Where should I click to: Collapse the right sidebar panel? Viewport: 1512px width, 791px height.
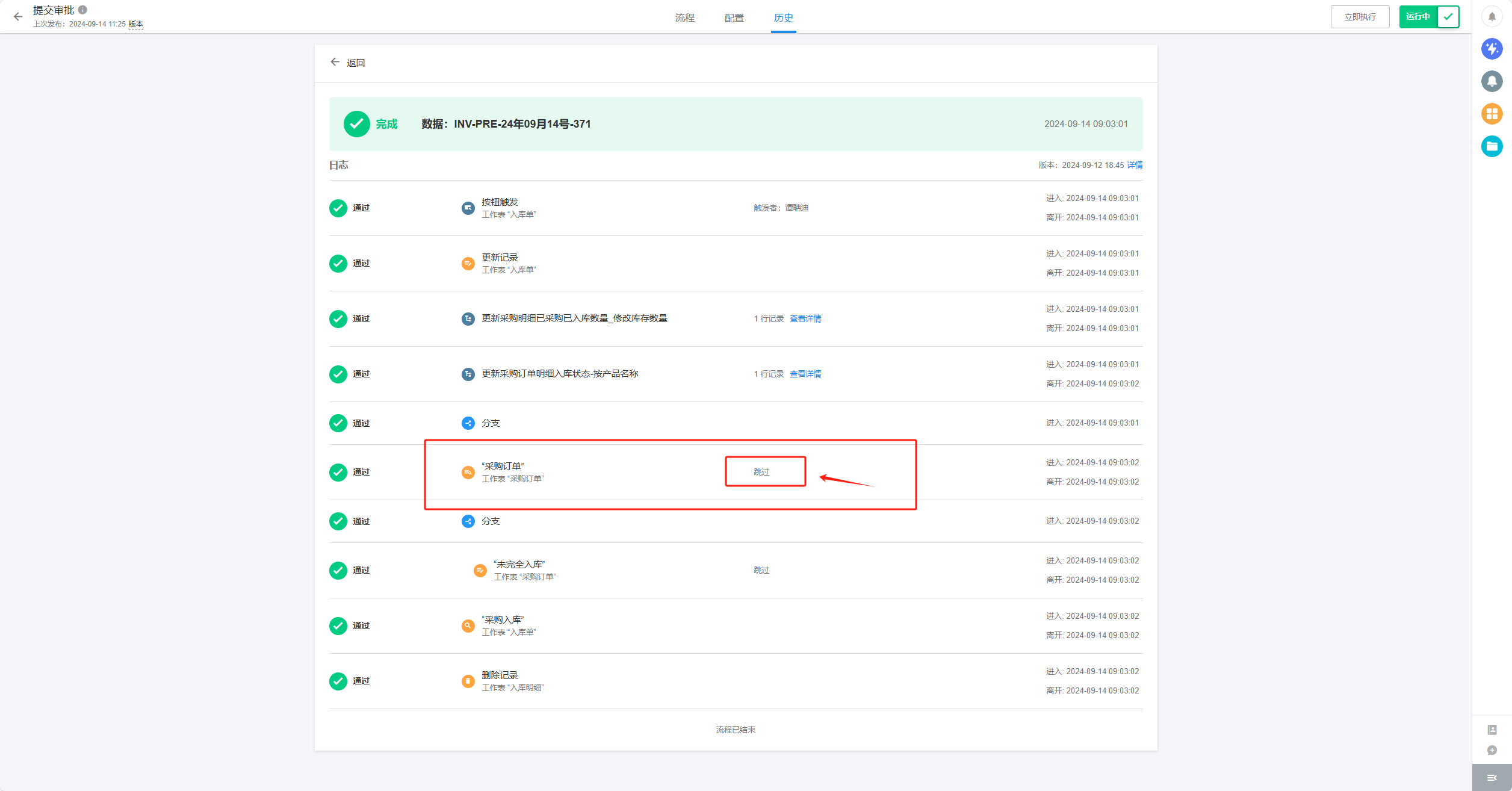point(1492,778)
